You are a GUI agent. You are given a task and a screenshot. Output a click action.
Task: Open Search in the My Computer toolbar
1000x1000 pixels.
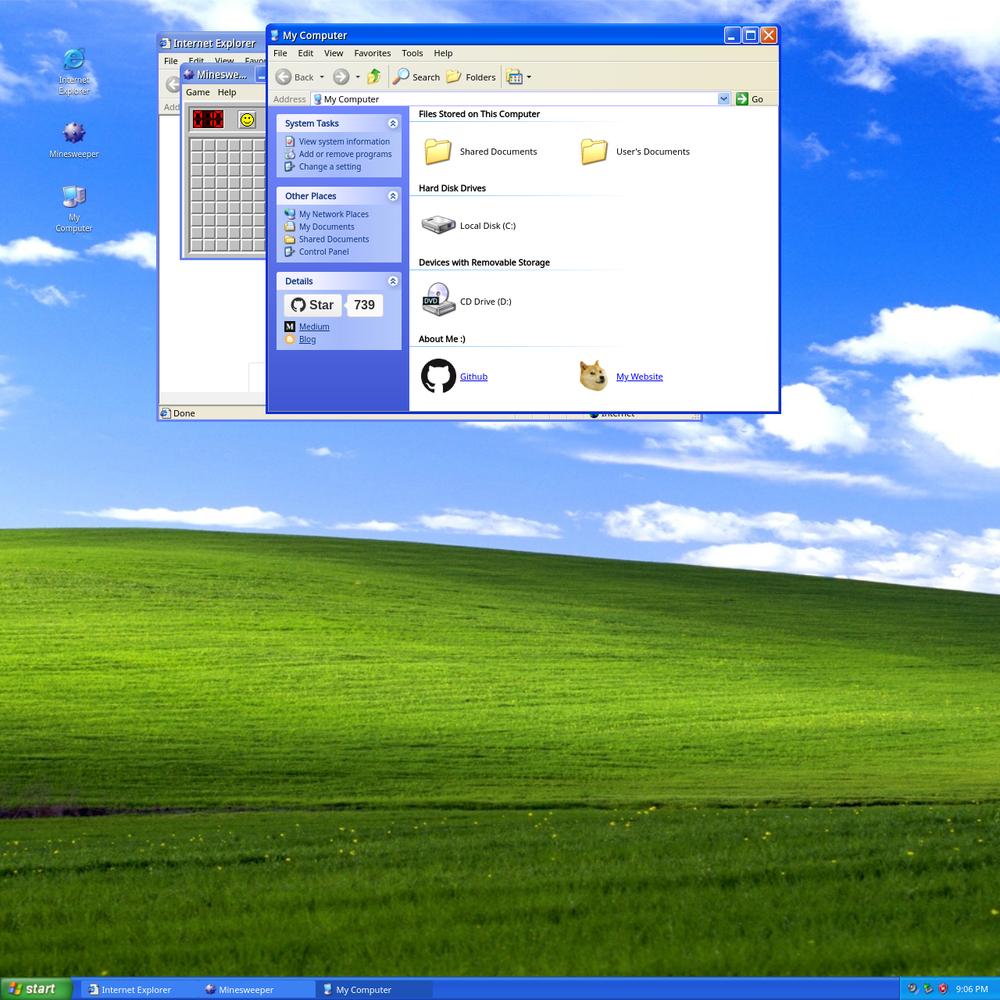click(416, 77)
